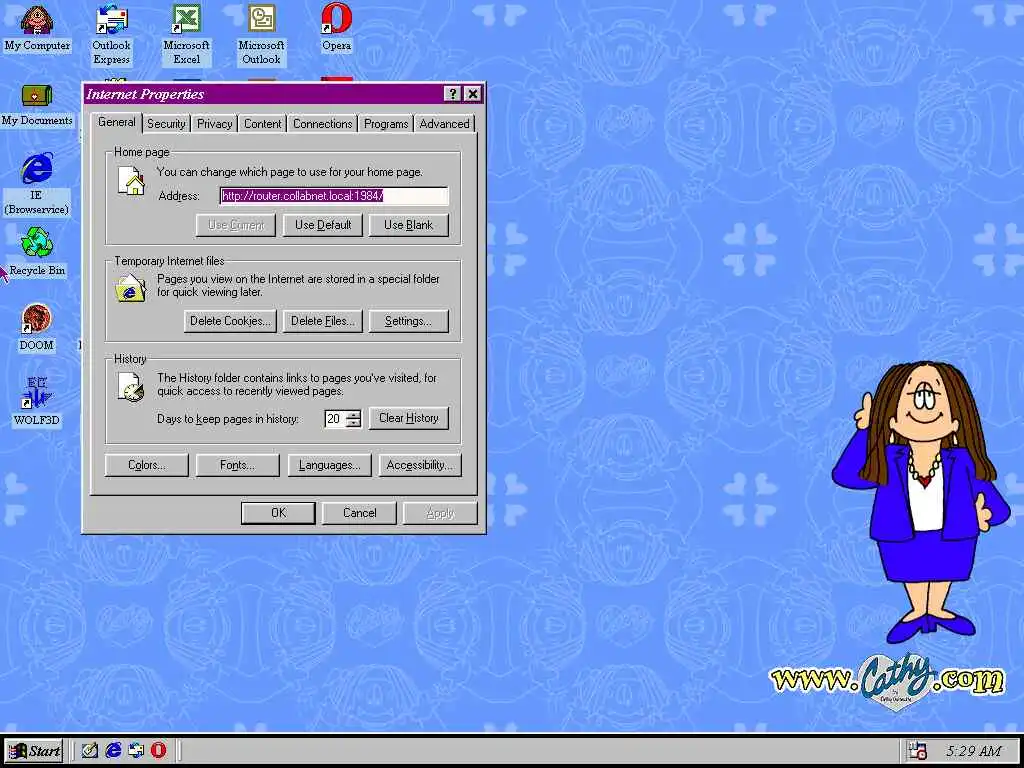Select the IE (Browservice) desktop icon

pyautogui.click(x=37, y=184)
